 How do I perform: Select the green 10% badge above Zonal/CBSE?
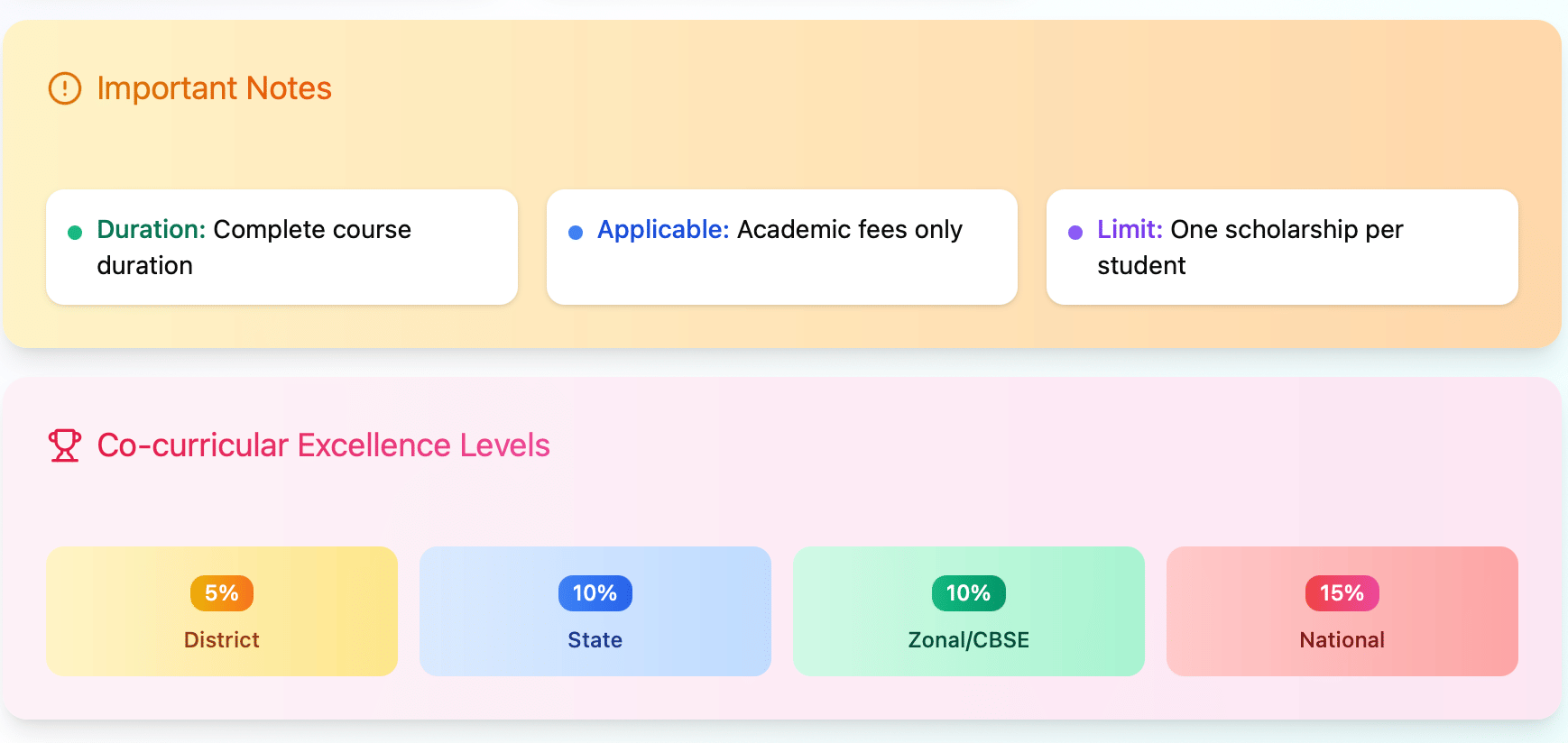969,593
